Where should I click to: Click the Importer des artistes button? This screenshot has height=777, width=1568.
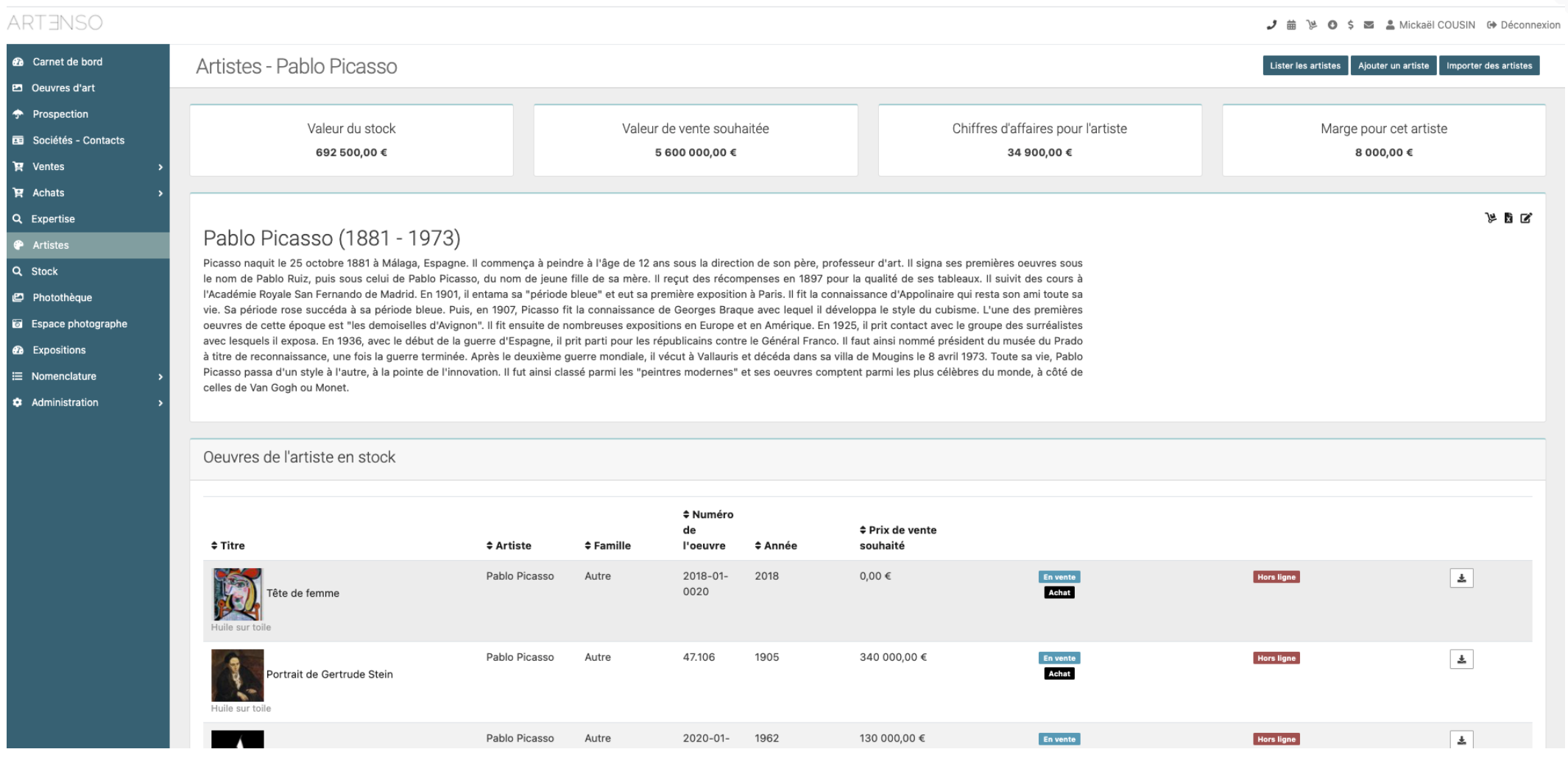[1489, 65]
